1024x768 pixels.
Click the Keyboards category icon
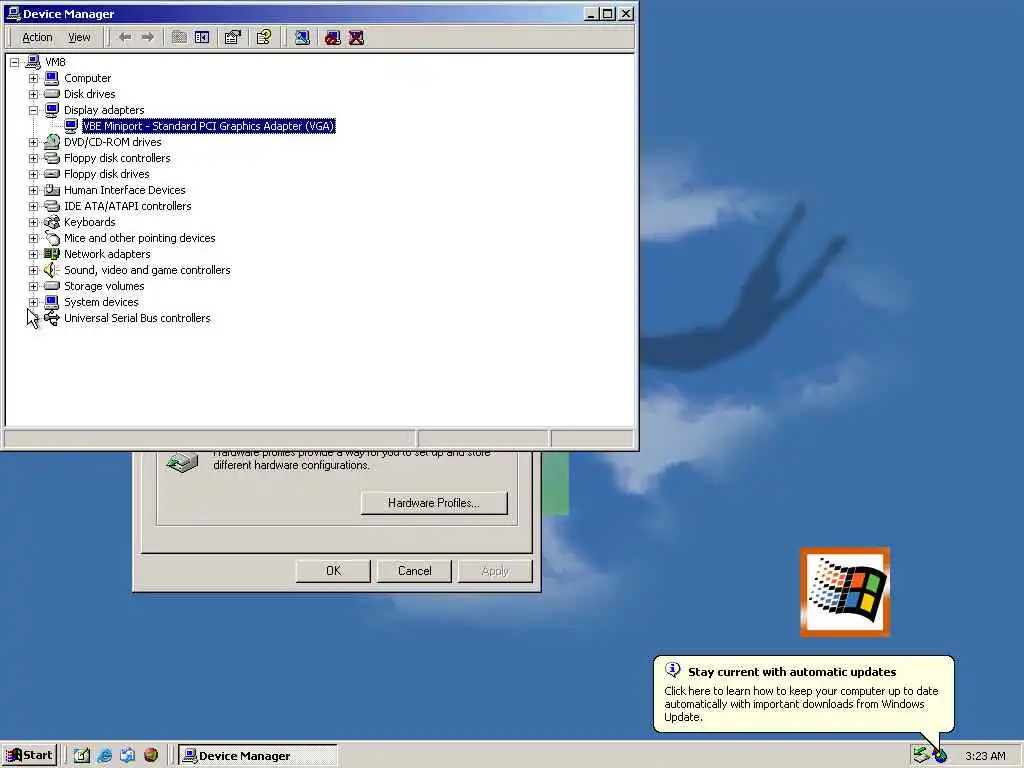click(52, 222)
